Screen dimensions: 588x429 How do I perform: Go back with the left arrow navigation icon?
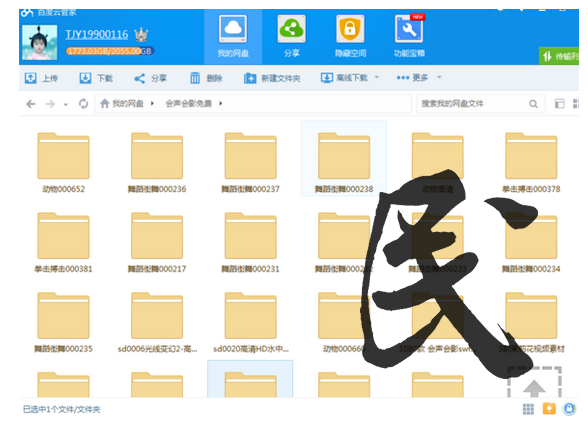click(31, 104)
